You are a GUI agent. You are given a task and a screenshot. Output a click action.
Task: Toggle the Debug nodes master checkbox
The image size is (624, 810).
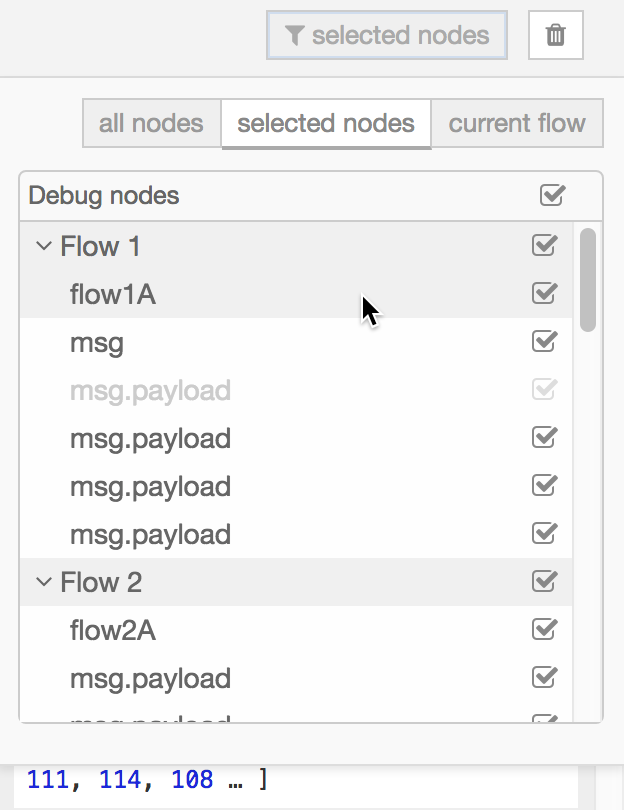pos(552,195)
